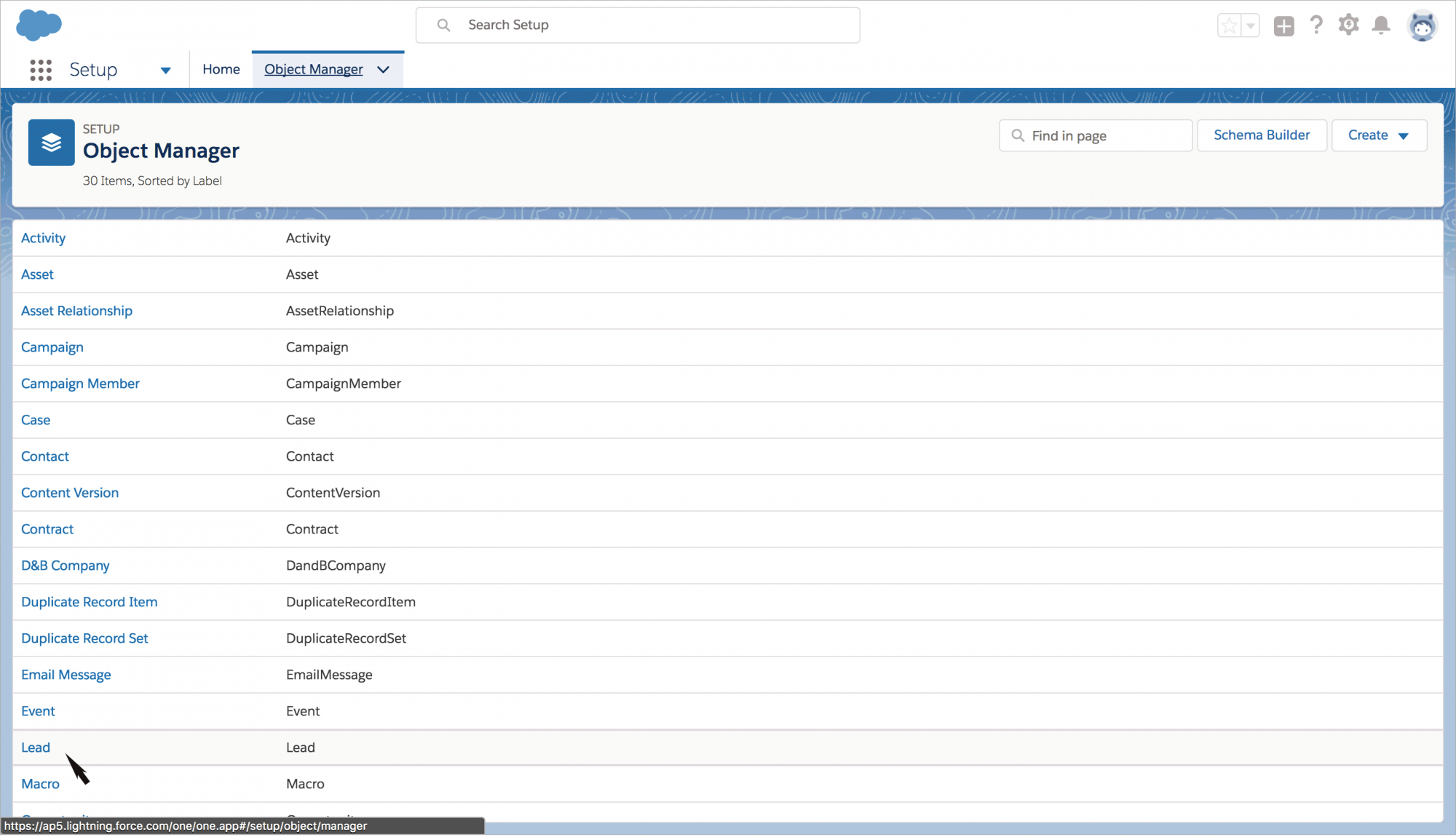Click the Schema Builder button
This screenshot has height=837, width=1456.
(x=1262, y=135)
